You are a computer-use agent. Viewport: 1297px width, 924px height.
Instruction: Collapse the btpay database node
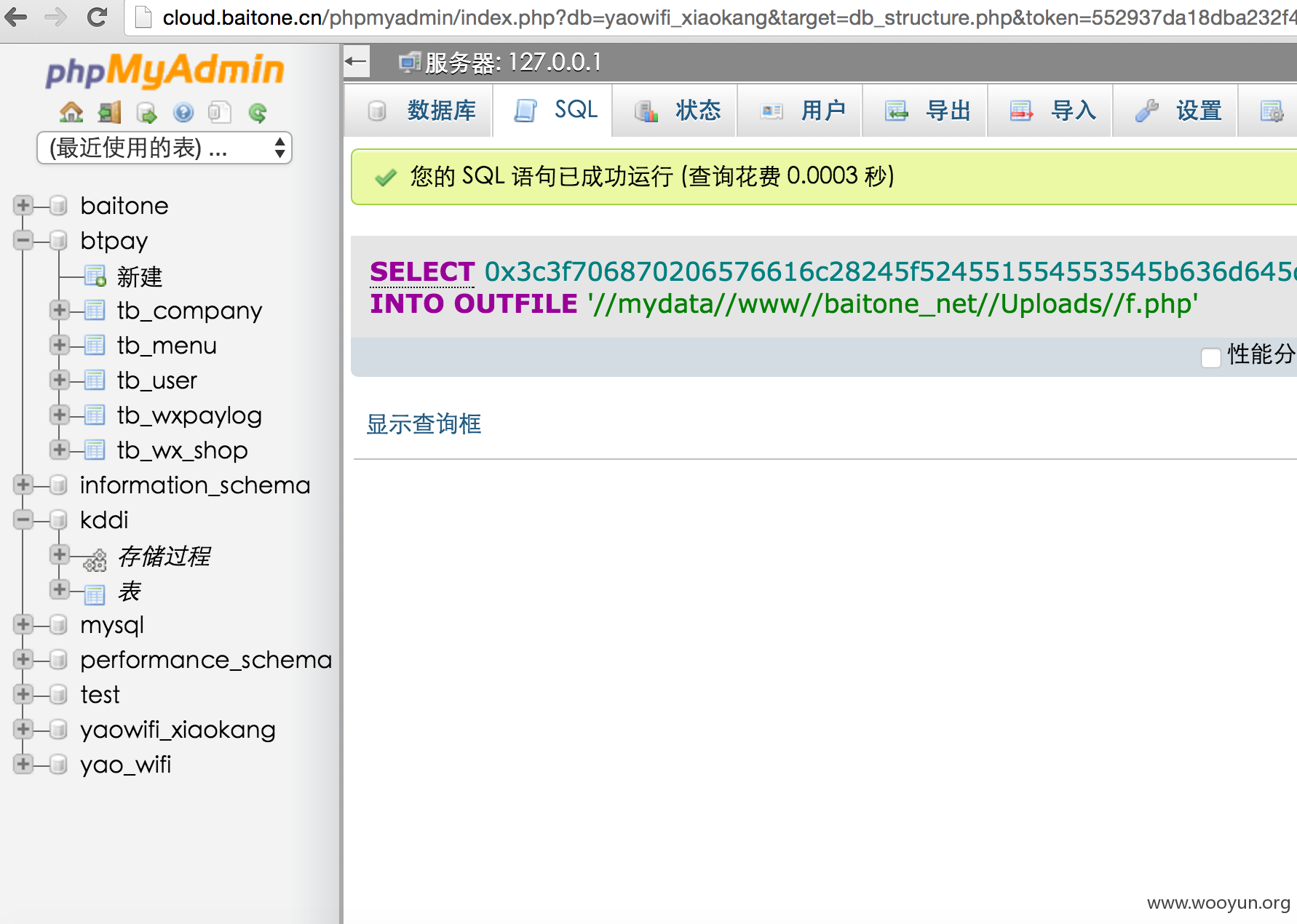(x=23, y=240)
